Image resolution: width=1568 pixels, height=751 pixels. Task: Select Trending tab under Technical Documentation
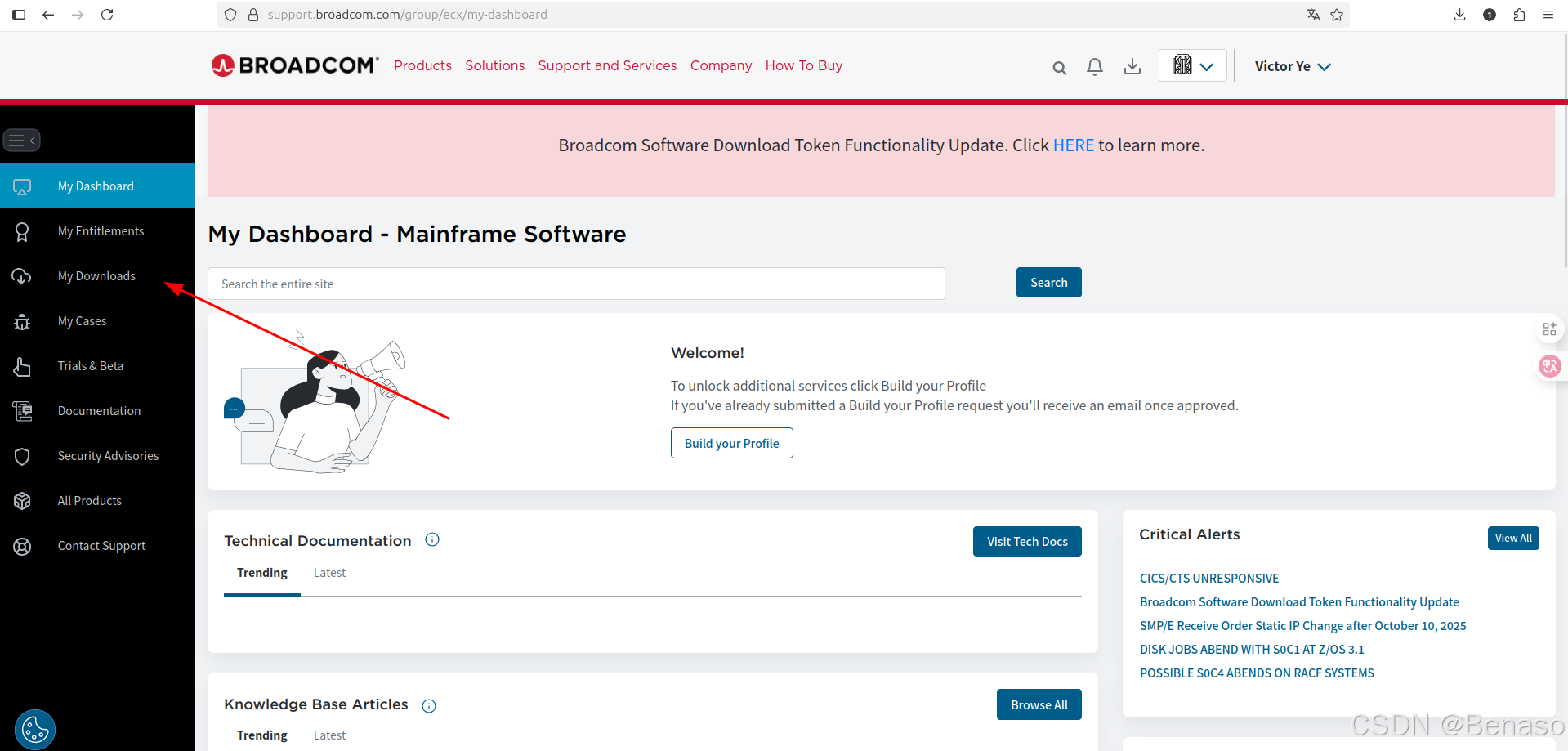(x=262, y=573)
